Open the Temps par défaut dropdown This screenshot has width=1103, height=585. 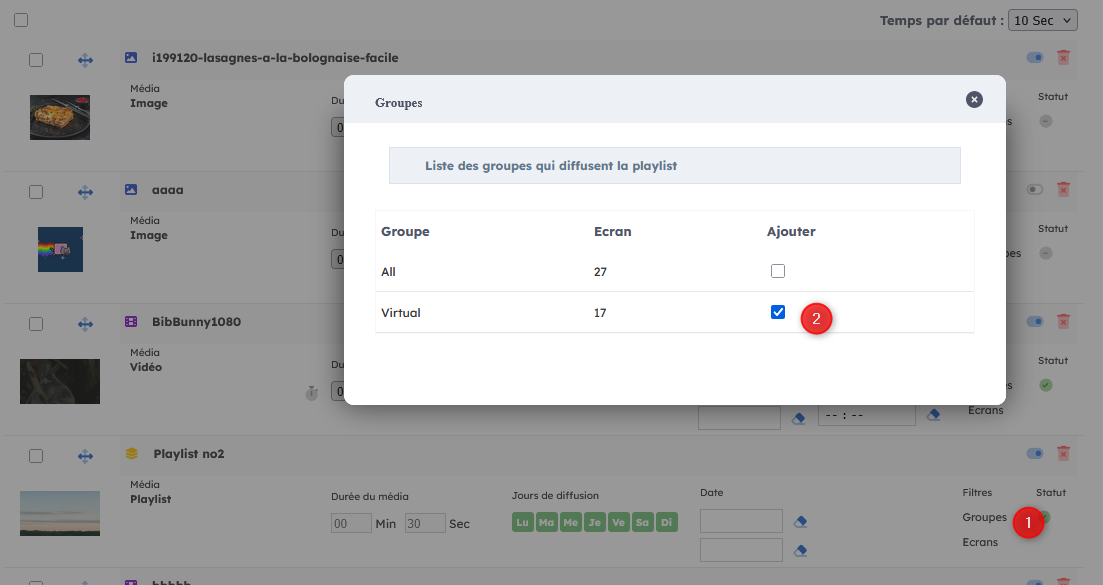click(1042, 21)
